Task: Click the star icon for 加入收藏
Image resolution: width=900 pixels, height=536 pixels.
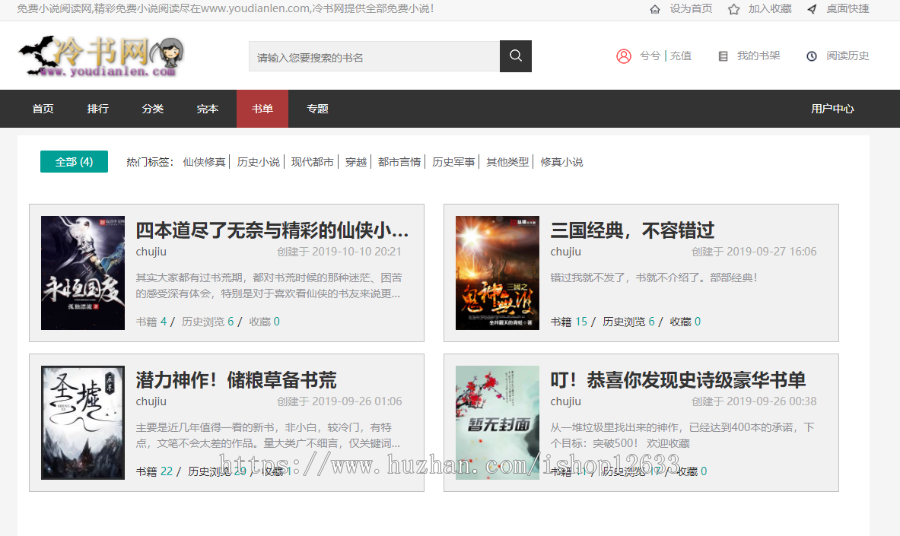Action: [734, 9]
